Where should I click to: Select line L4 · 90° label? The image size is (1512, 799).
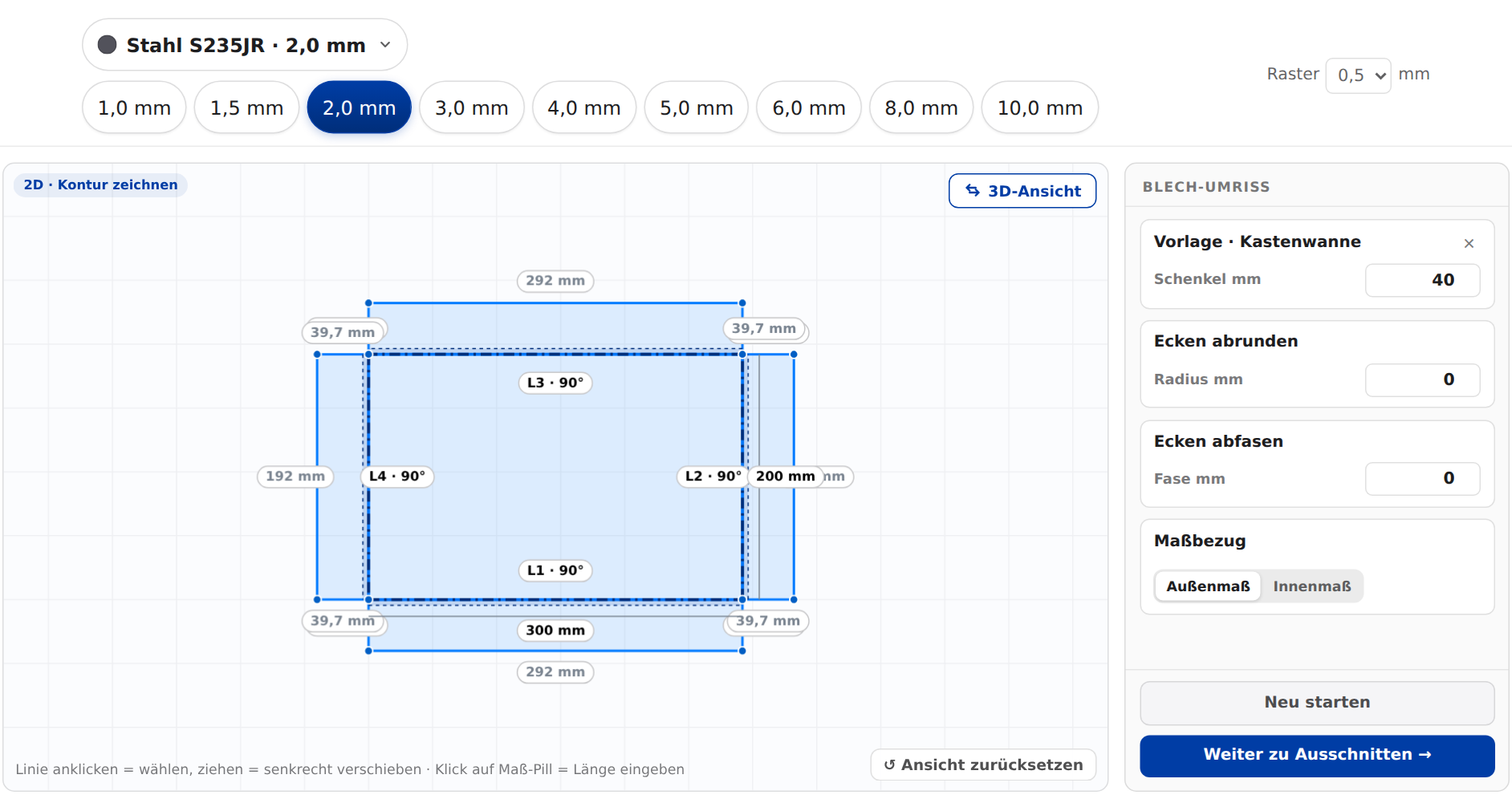(x=397, y=477)
